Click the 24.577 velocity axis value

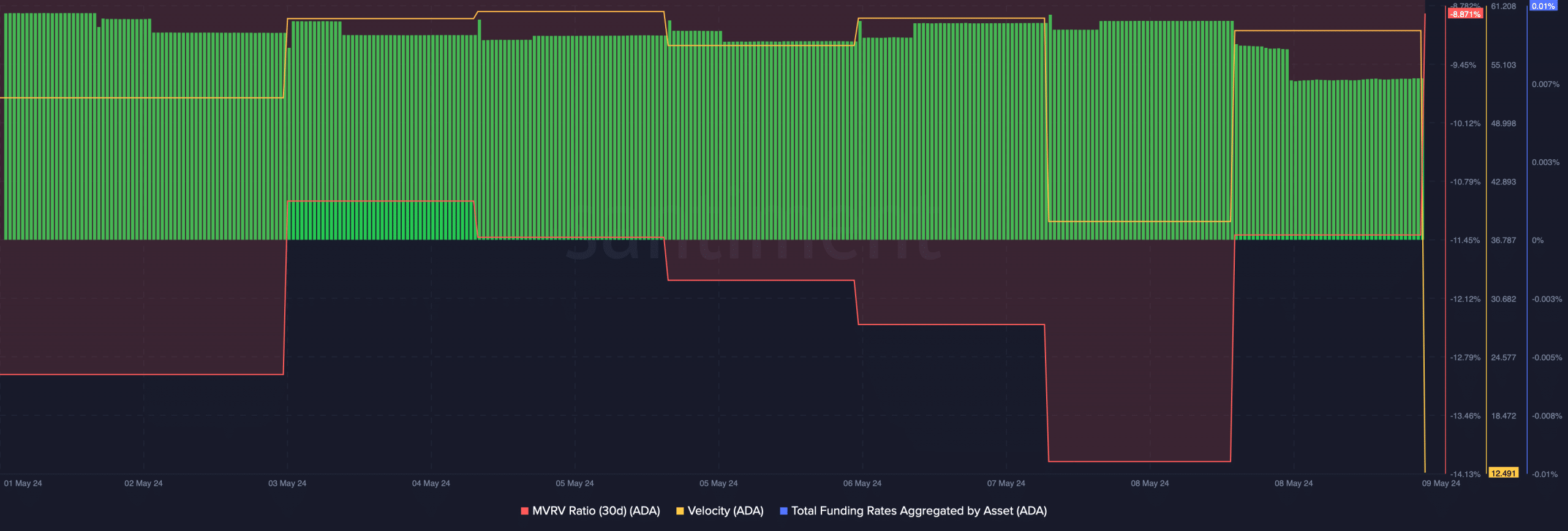(1504, 358)
